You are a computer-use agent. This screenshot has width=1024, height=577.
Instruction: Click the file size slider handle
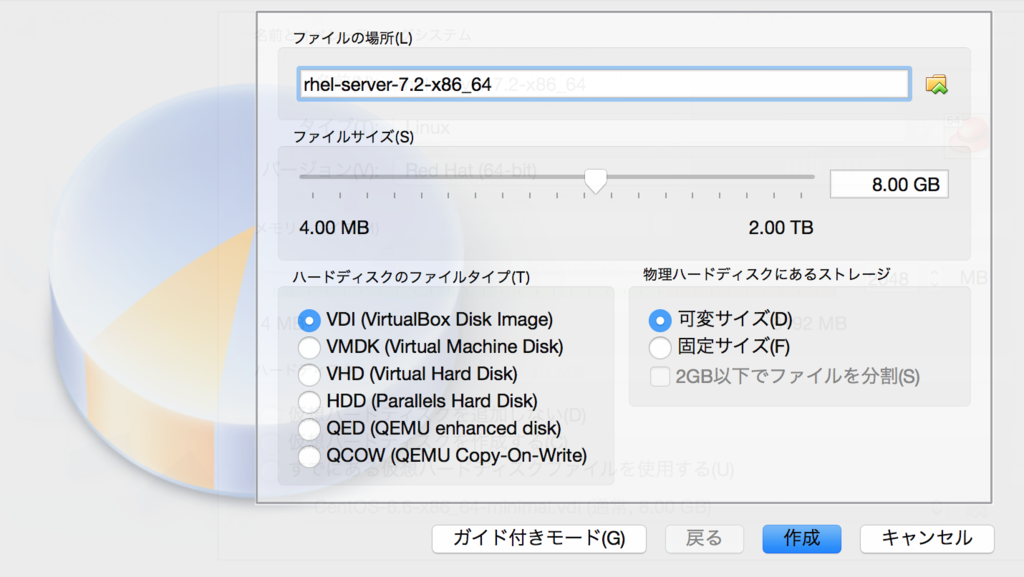click(595, 181)
